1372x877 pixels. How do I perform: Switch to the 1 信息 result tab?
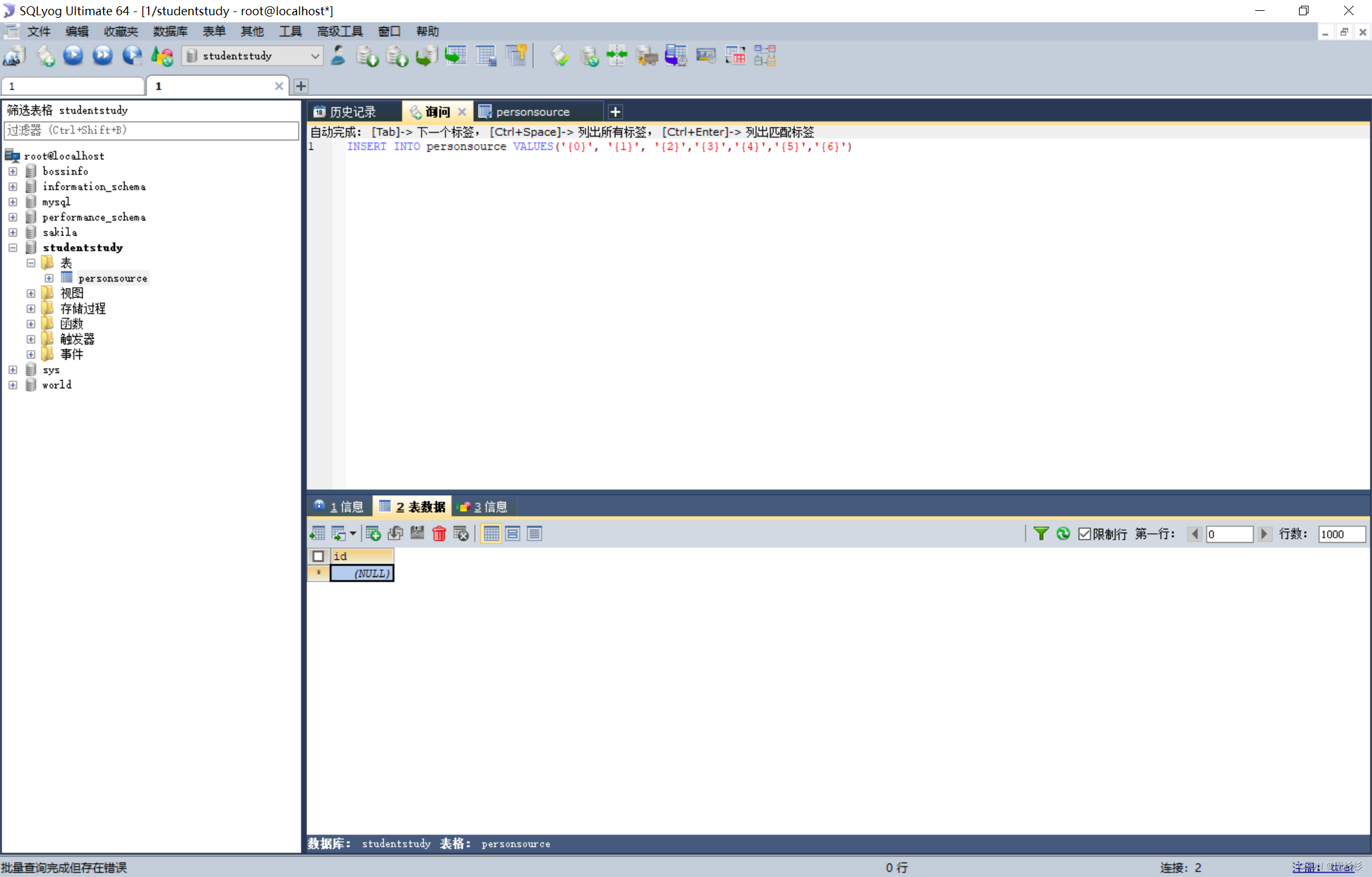340,506
